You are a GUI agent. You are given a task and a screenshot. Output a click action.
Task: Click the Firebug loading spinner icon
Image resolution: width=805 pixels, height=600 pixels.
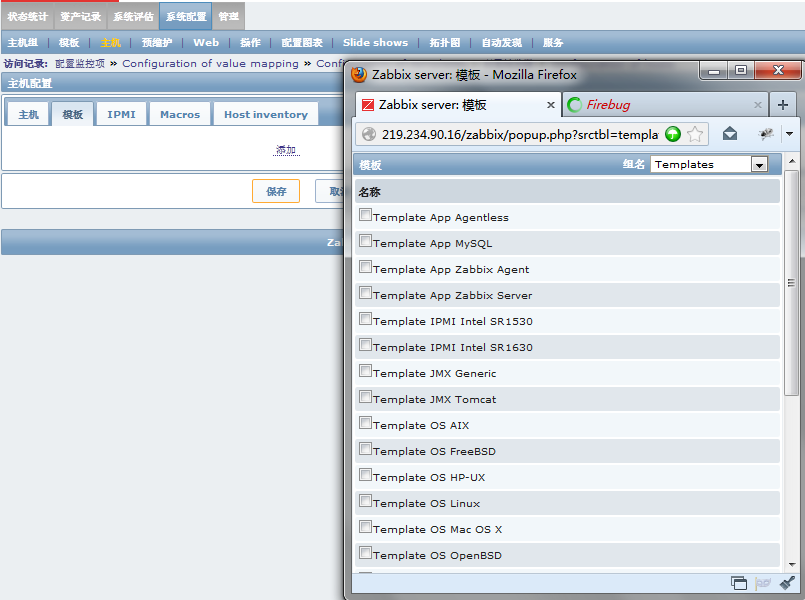[574, 105]
